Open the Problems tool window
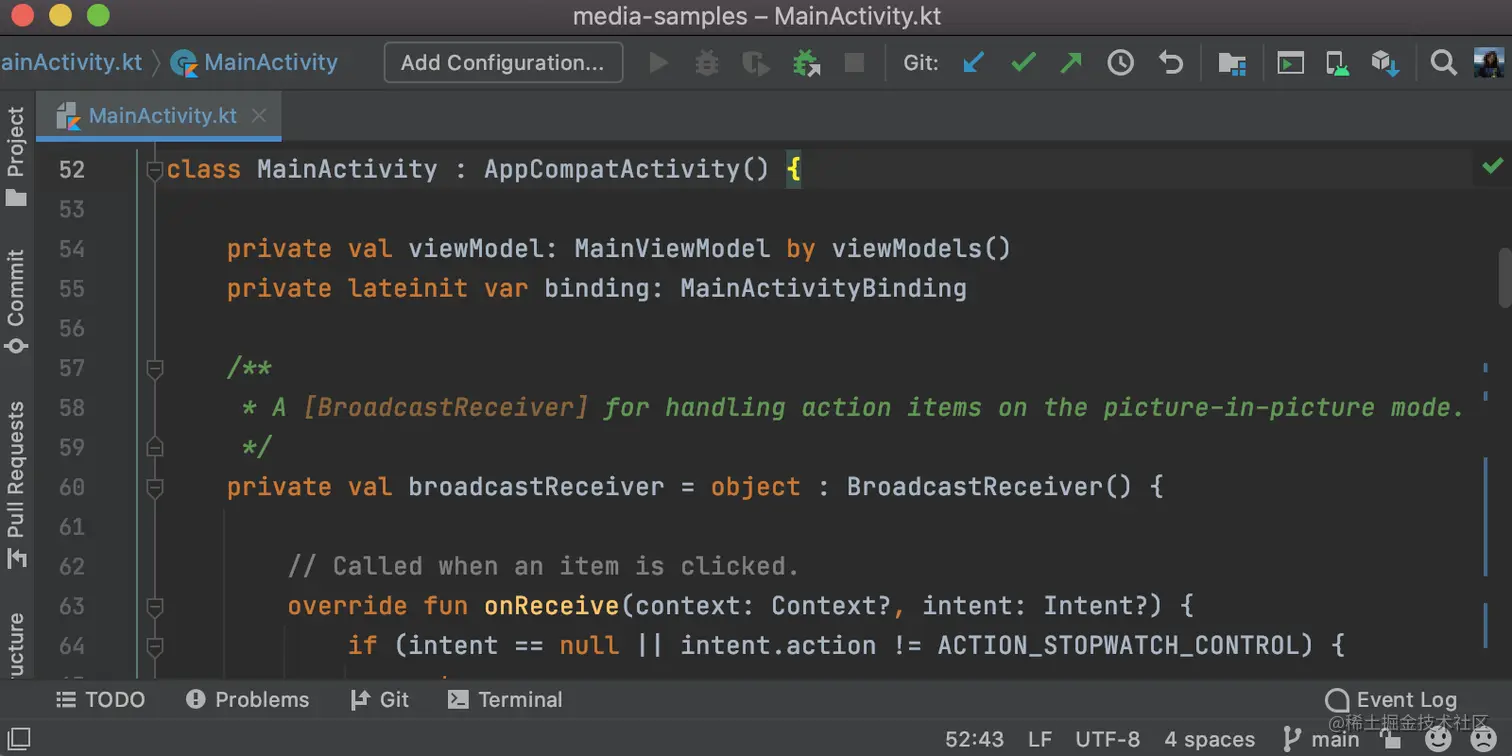This screenshot has width=1512, height=756. (248, 700)
